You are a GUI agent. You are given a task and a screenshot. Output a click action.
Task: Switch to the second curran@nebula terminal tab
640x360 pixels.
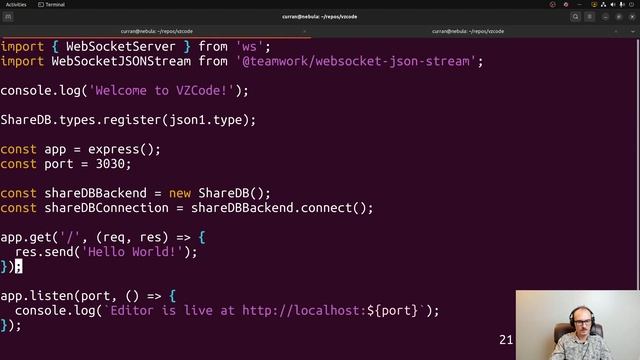coord(468,31)
